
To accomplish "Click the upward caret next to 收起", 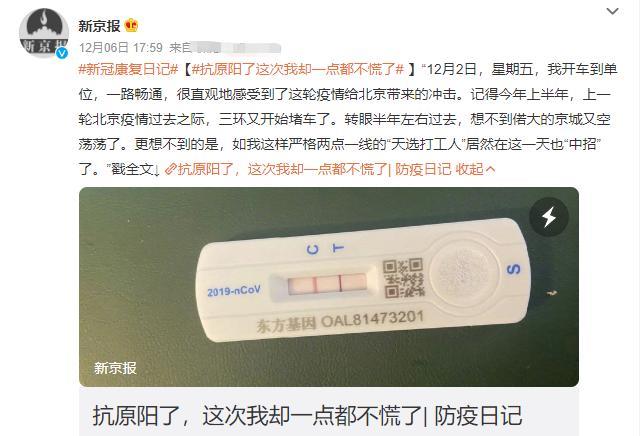I will point(491,169).
